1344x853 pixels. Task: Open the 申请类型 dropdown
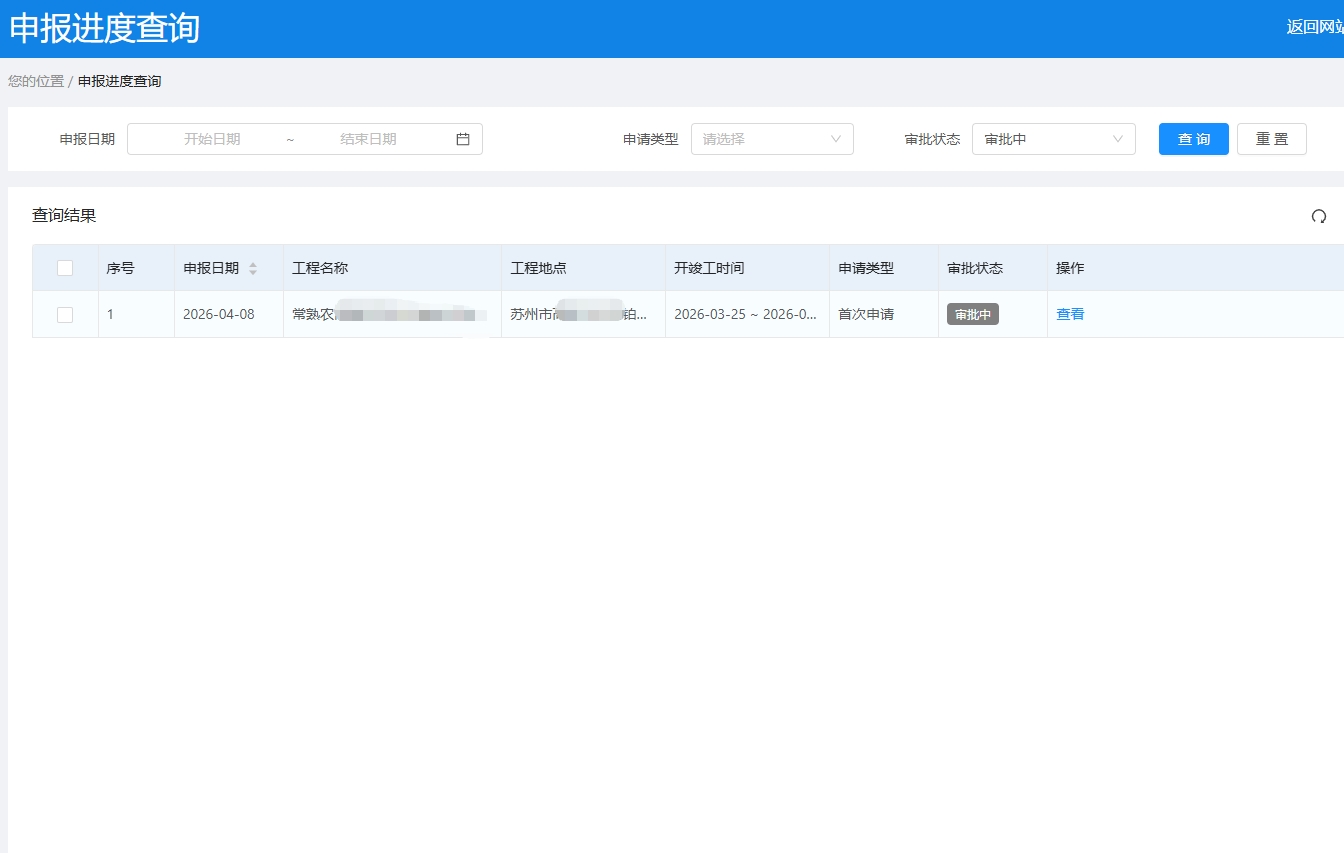pos(772,139)
